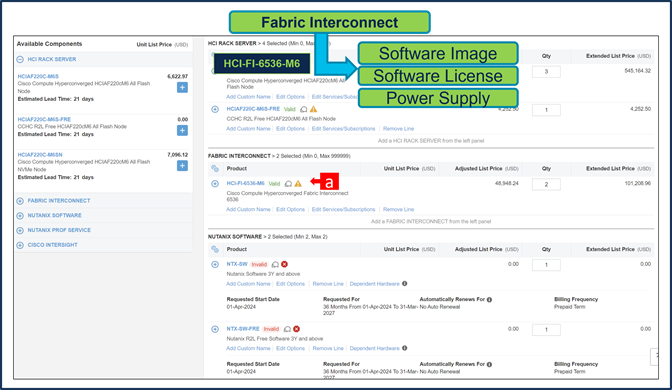The height and width of the screenshot is (390, 672).
Task: Click the 101,208.96 extended list price
Action: click(x=638, y=183)
